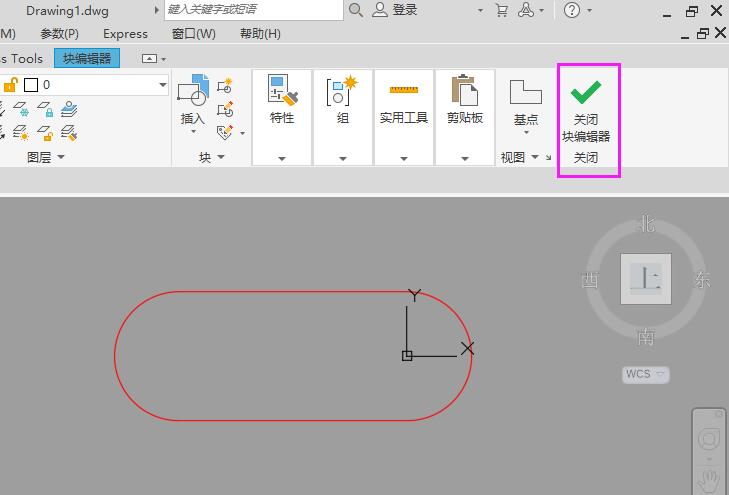
Task: Click the Freeze layer icon with snowflake
Action: [x=21, y=109]
